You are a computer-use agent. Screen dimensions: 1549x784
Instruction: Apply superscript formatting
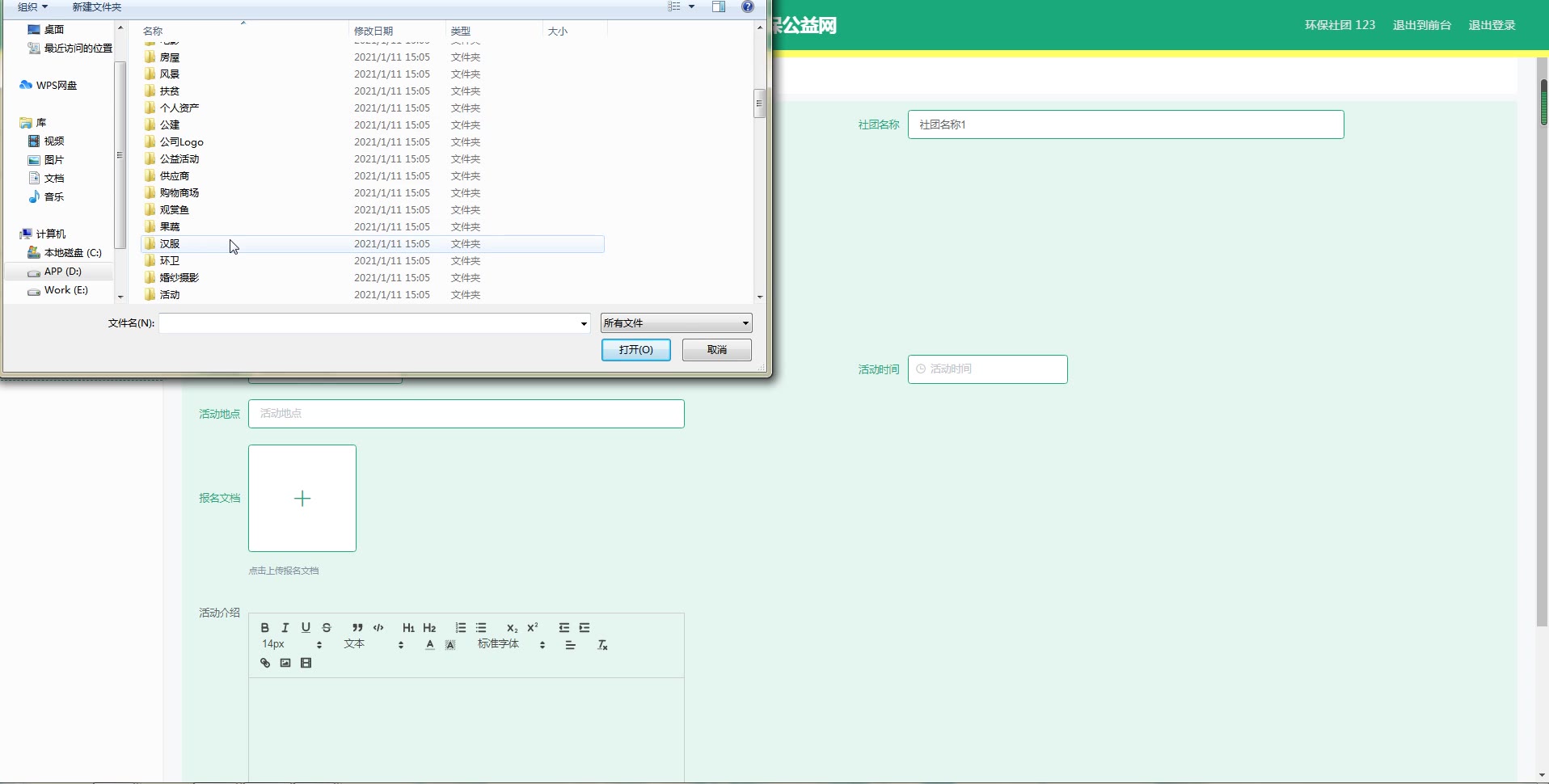point(533,628)
